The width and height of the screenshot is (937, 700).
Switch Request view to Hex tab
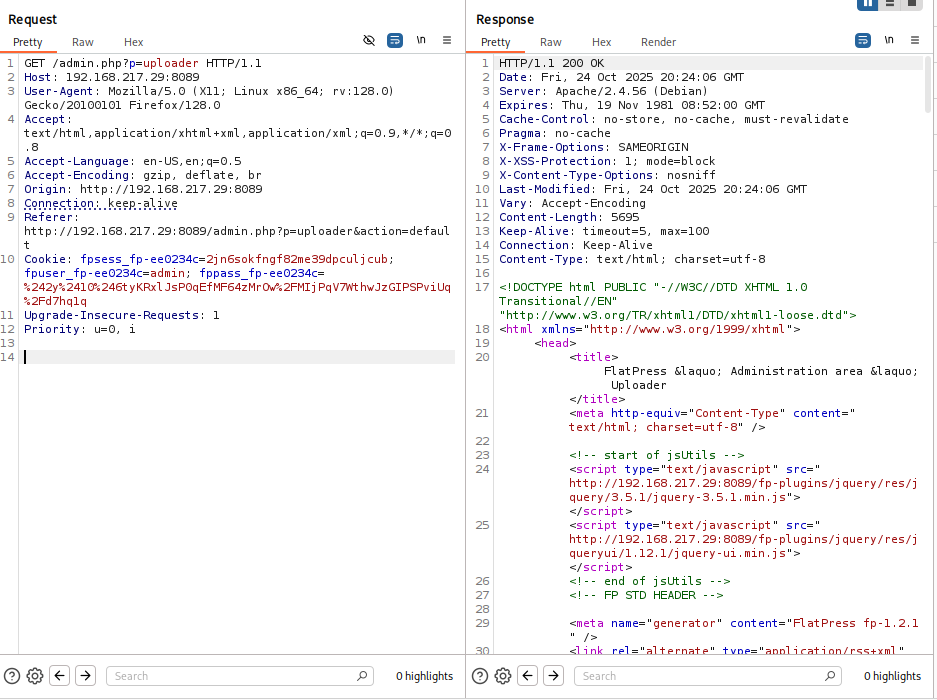tap(134, 42)
